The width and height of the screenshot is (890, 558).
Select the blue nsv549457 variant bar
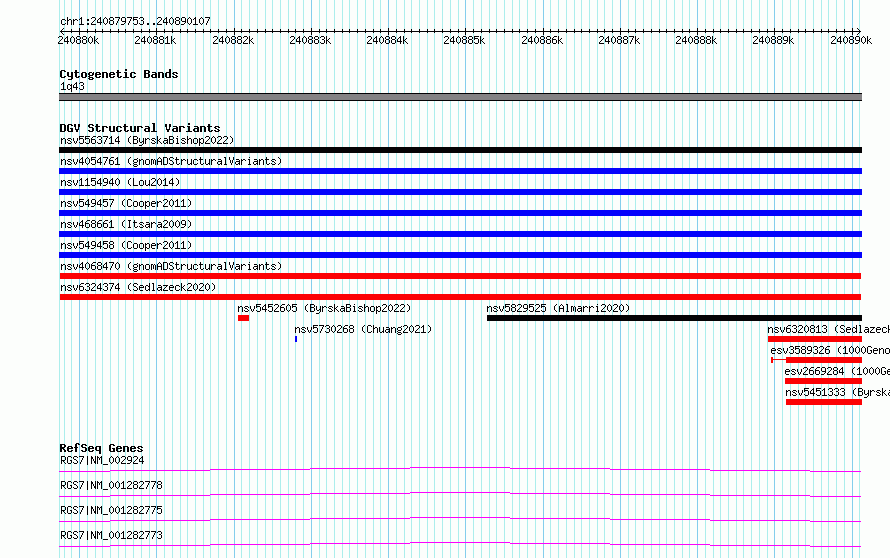coord(460,213)
